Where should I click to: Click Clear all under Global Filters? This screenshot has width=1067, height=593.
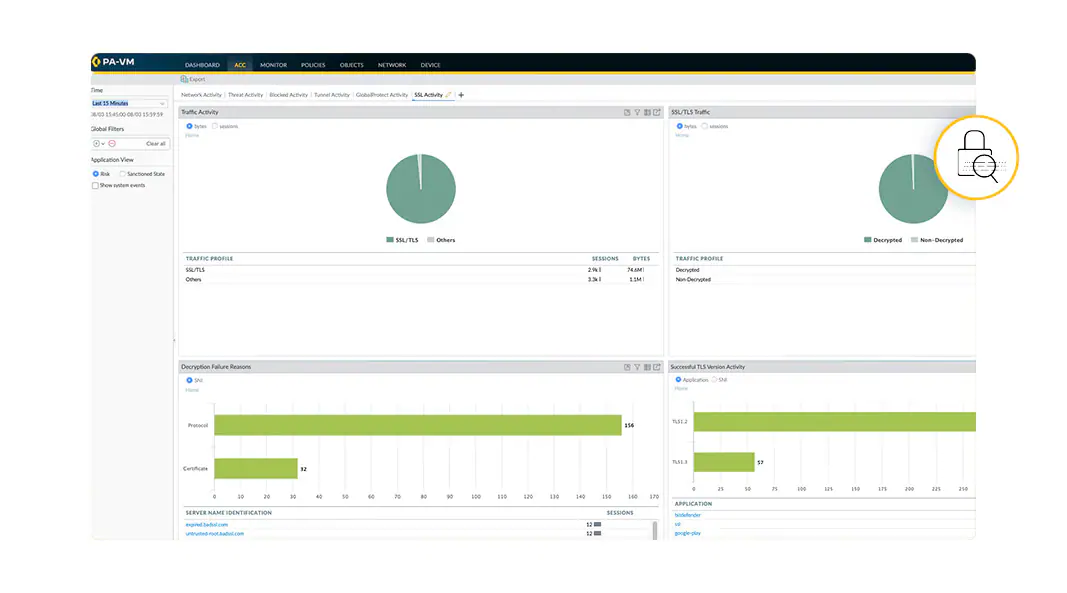[x=157, y=143]
